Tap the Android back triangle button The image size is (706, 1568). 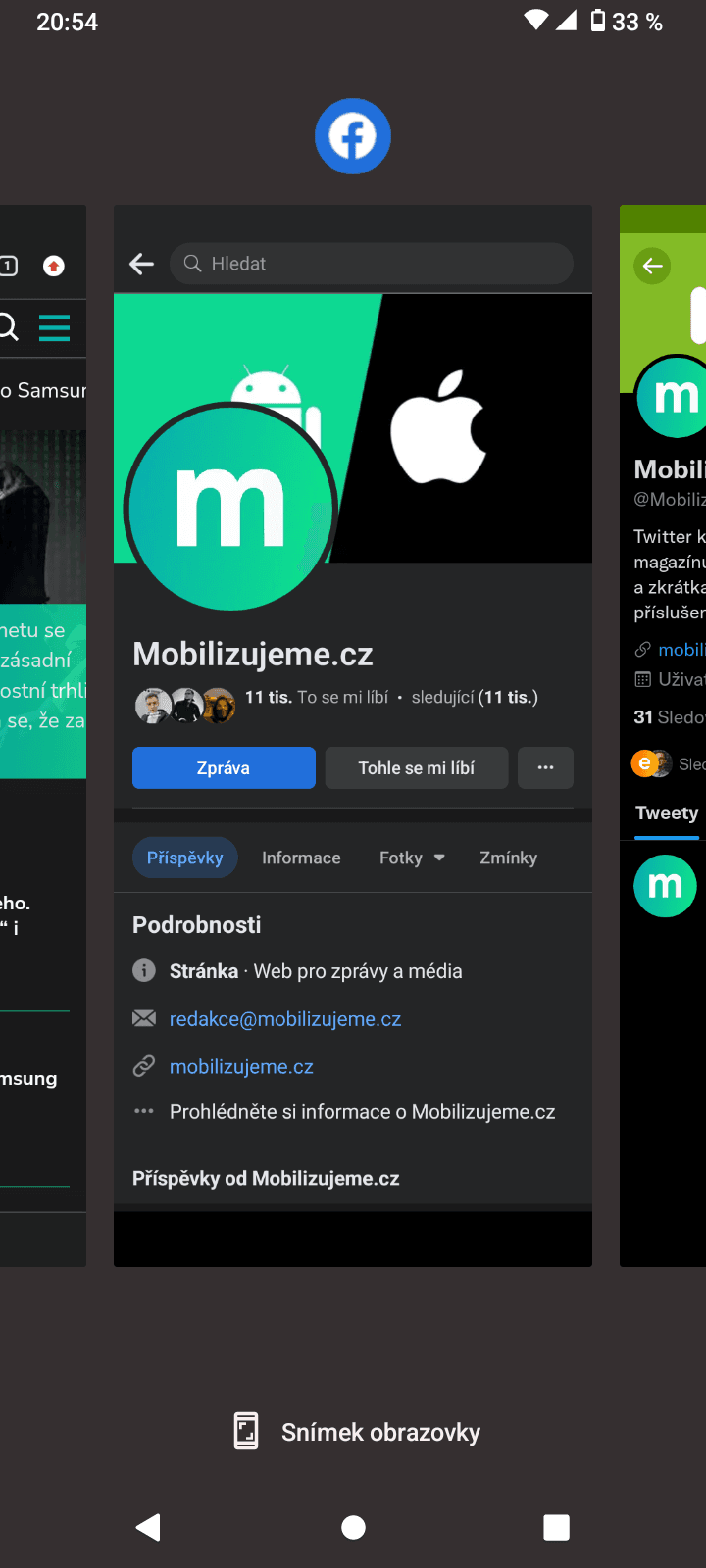tap(149, 1527)
